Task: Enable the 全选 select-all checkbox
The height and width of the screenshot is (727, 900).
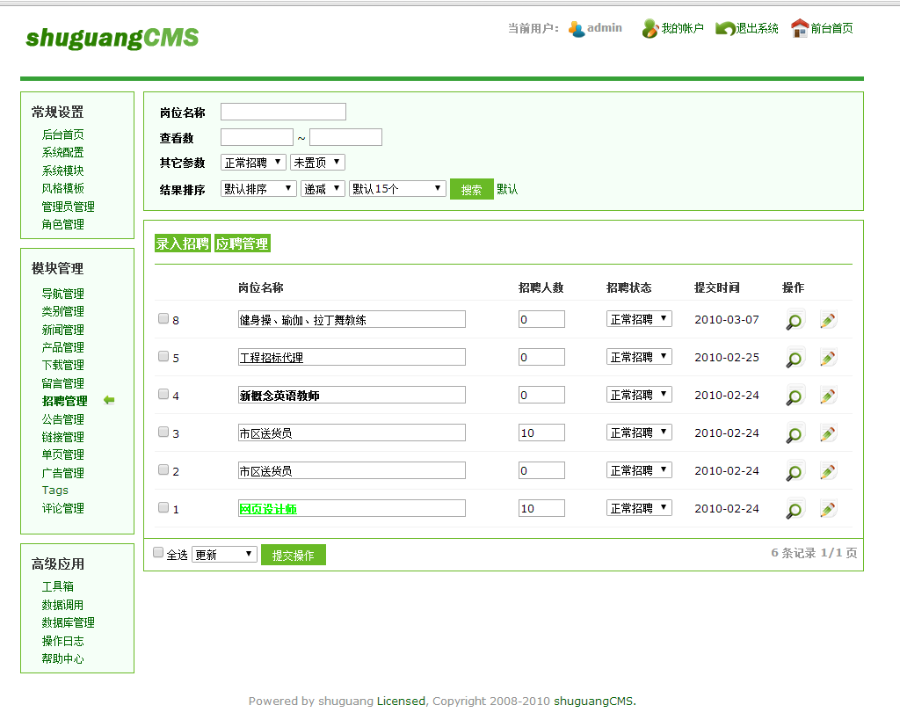Action: coord(157,552)
